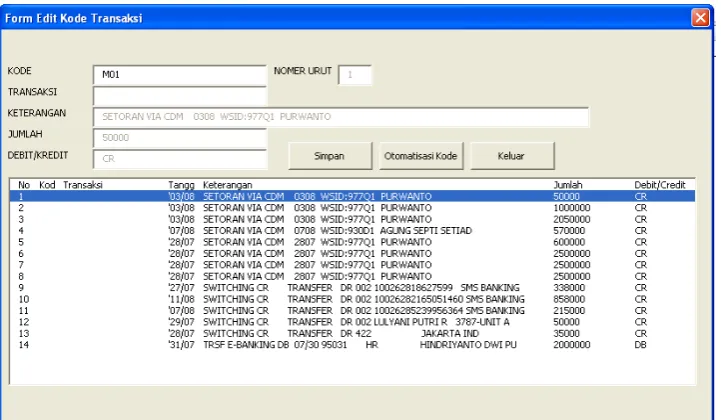Click the DB value in row 14
Screen dimensions: 721x420
(x=641, y=345)
